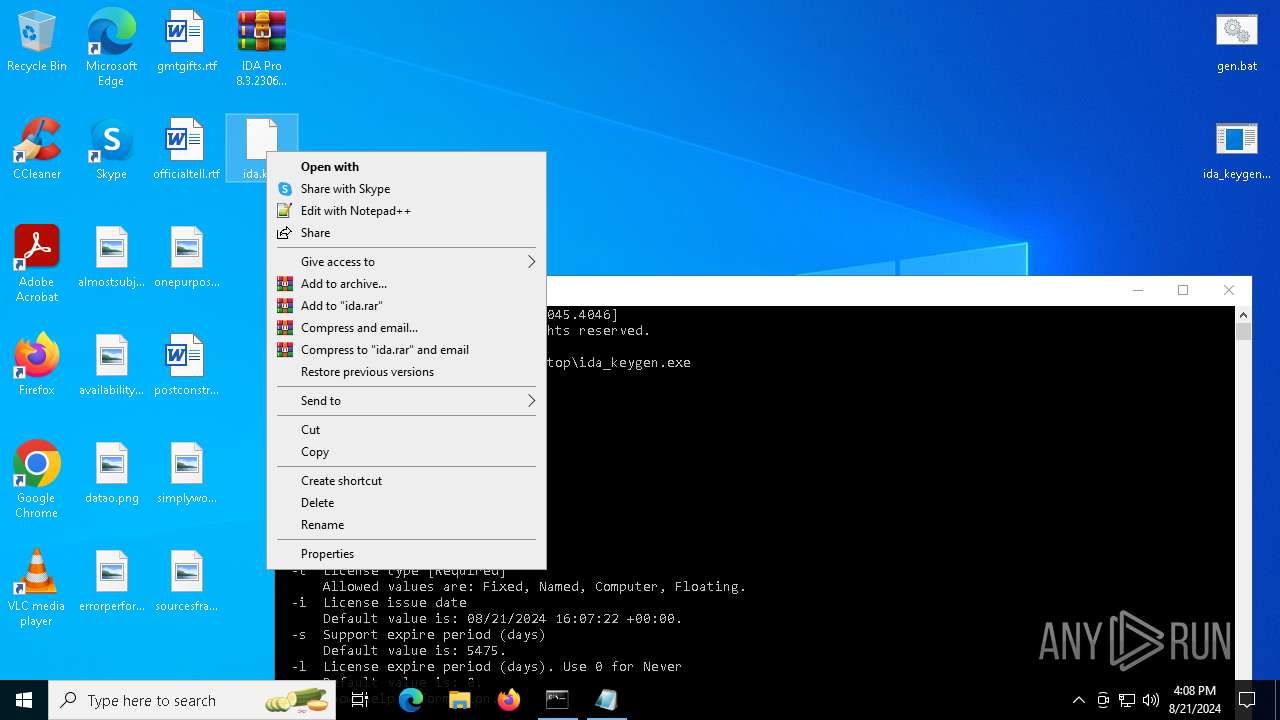Viewport: 1280px width, 720px height.
Task: Open the notification center
Action: (x=1247, y=700)
